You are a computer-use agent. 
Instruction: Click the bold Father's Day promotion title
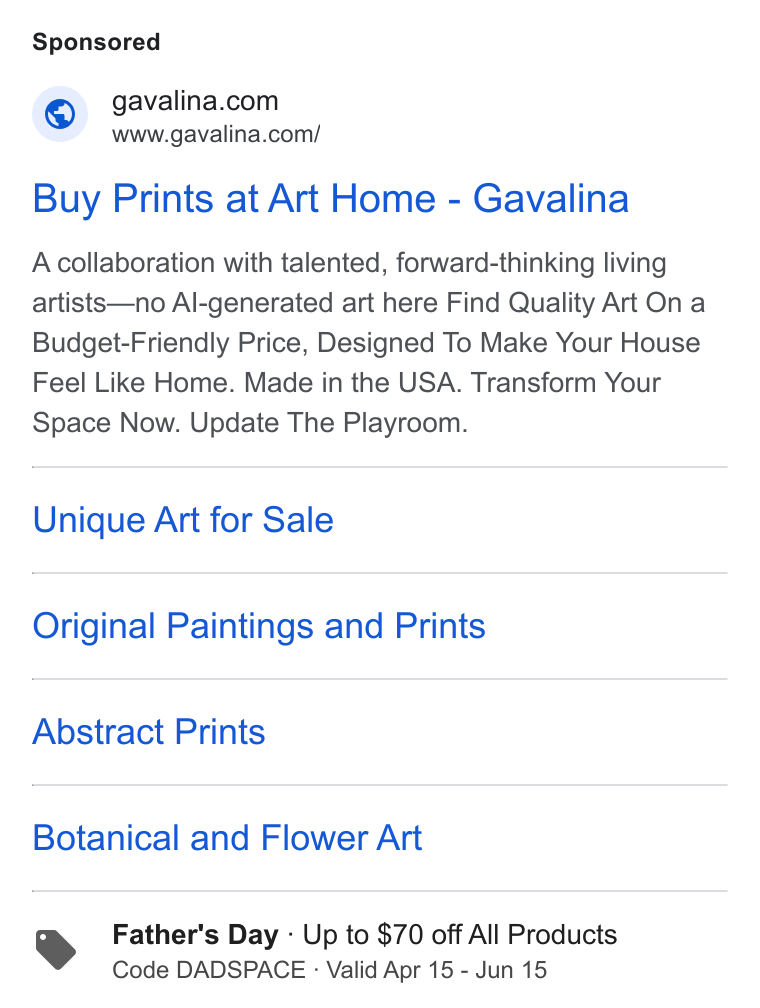pos(195,935)
